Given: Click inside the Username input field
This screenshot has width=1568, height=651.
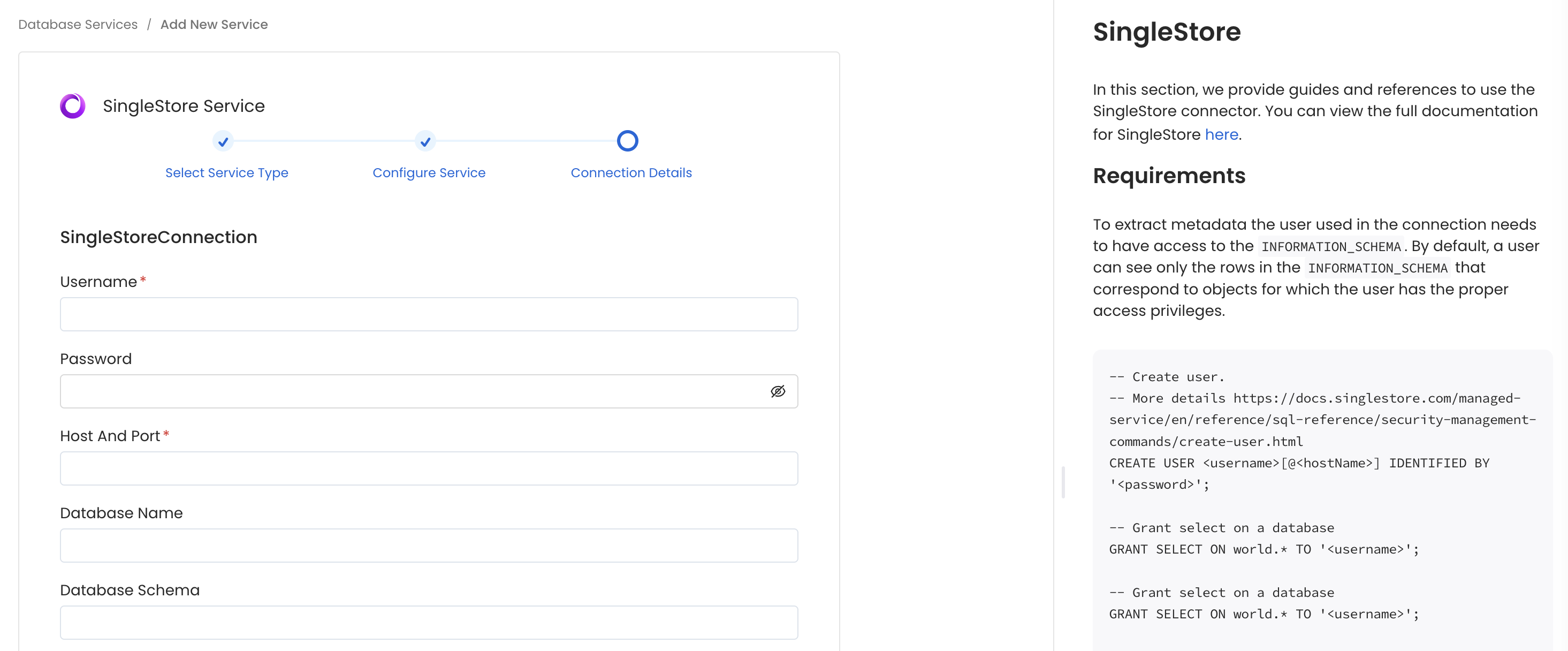Looking at the screenshot, I should 429,314.
